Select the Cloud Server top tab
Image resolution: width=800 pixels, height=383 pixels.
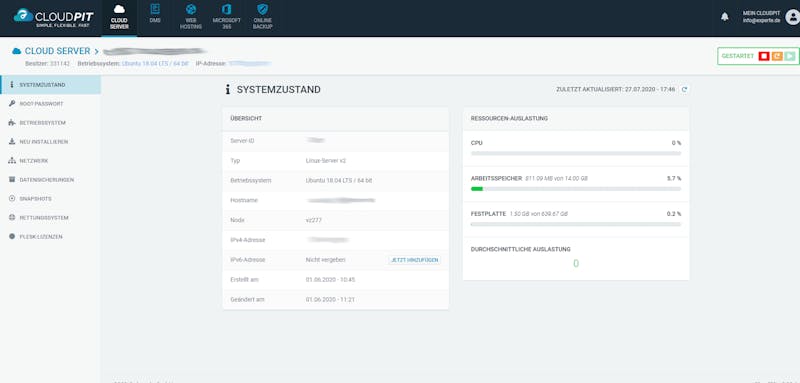click(x=119, y=17)
